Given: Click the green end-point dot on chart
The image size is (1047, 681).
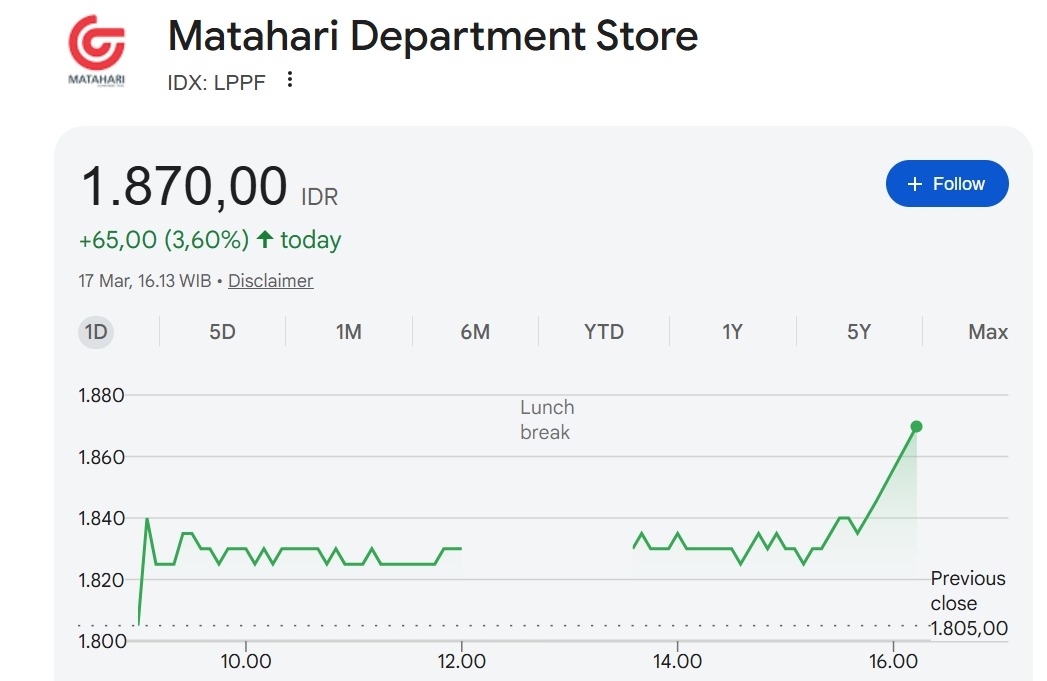Looking at the screenshot, I should point(916,427).
